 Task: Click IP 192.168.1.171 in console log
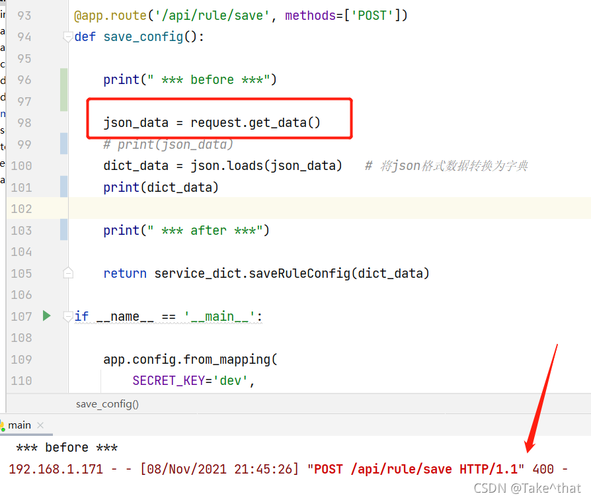(x=56, y=469)
